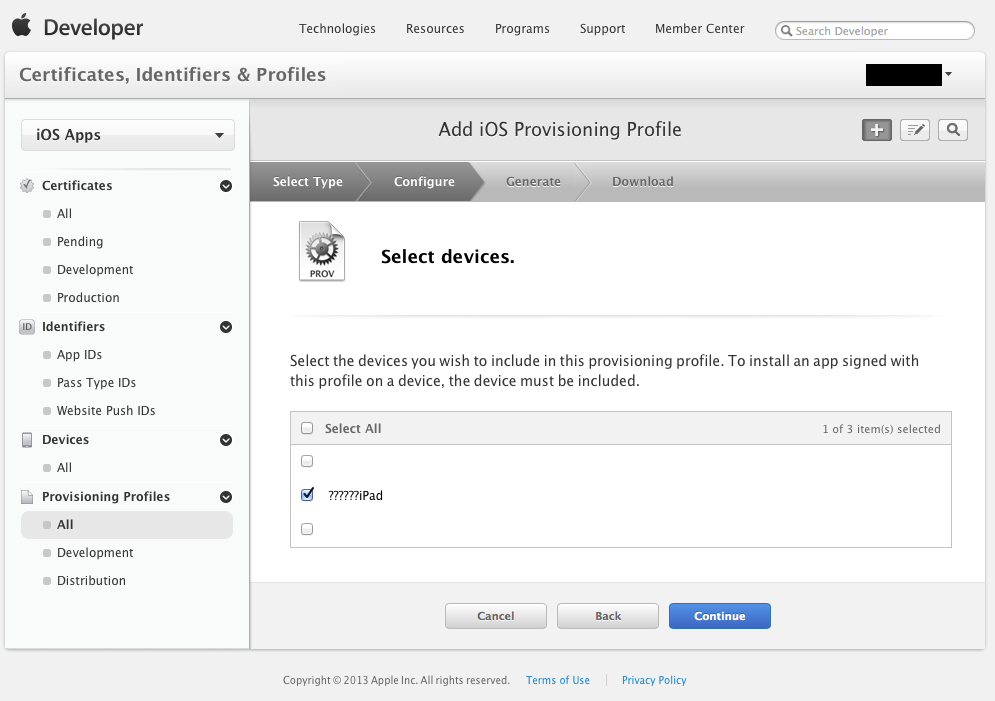The width and height of the screenshot is (995, 701).
Task: Open the iOS Apps dropdown
Action: pyautogui.click(x=128, y=135)
